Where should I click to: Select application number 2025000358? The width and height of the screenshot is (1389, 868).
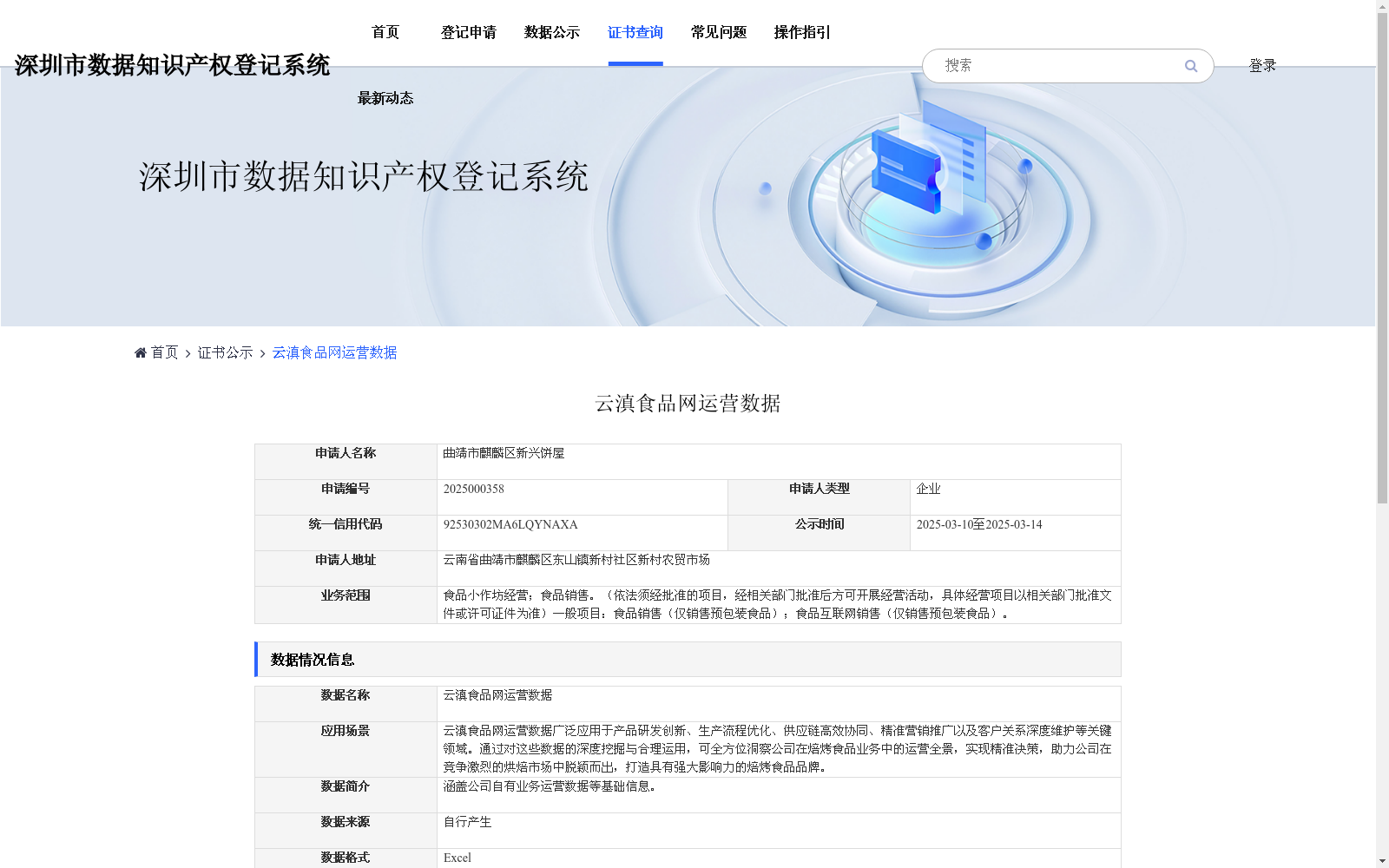point(474,489)
